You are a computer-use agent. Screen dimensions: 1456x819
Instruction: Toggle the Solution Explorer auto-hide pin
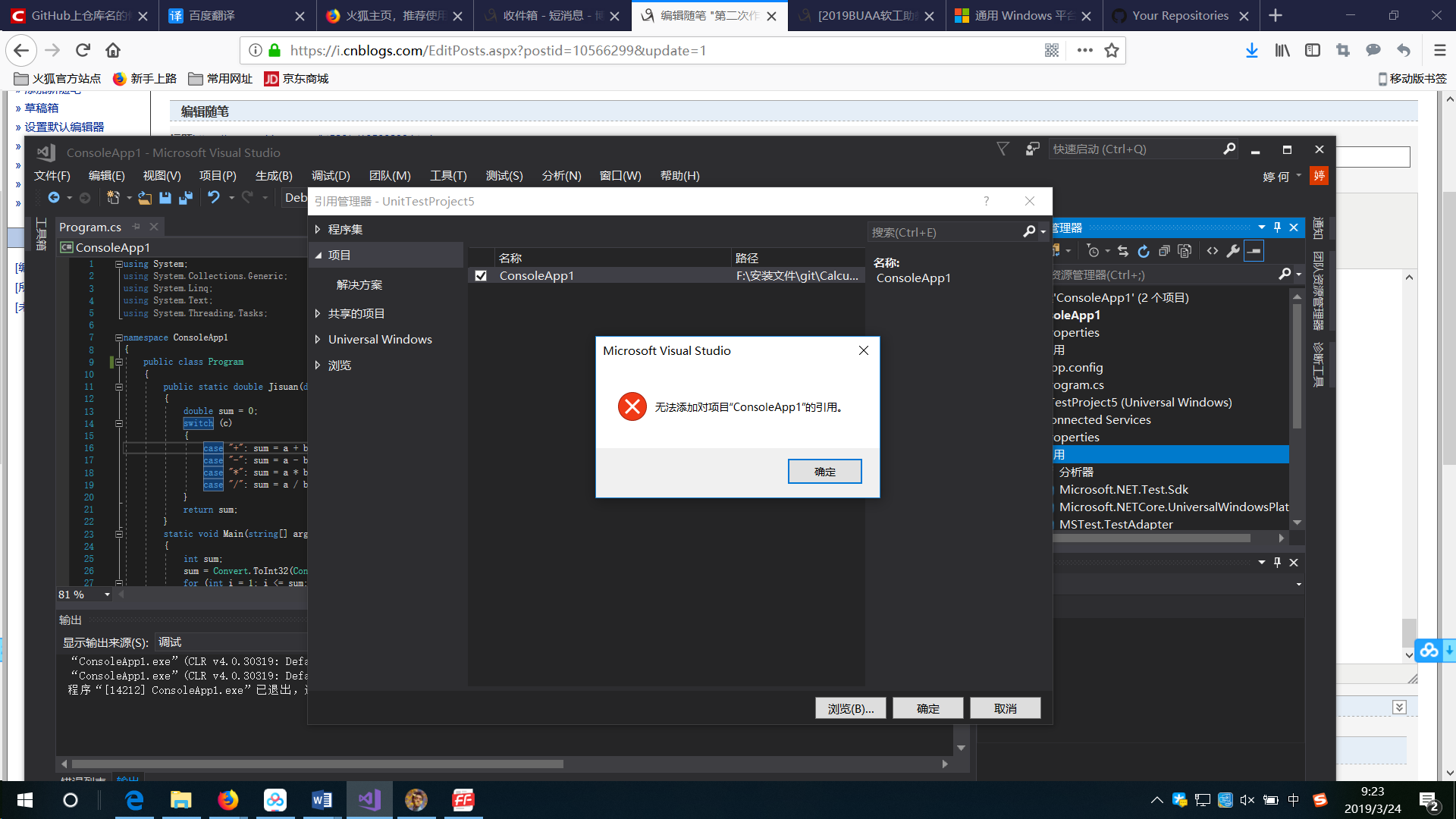click(1277, 227)
